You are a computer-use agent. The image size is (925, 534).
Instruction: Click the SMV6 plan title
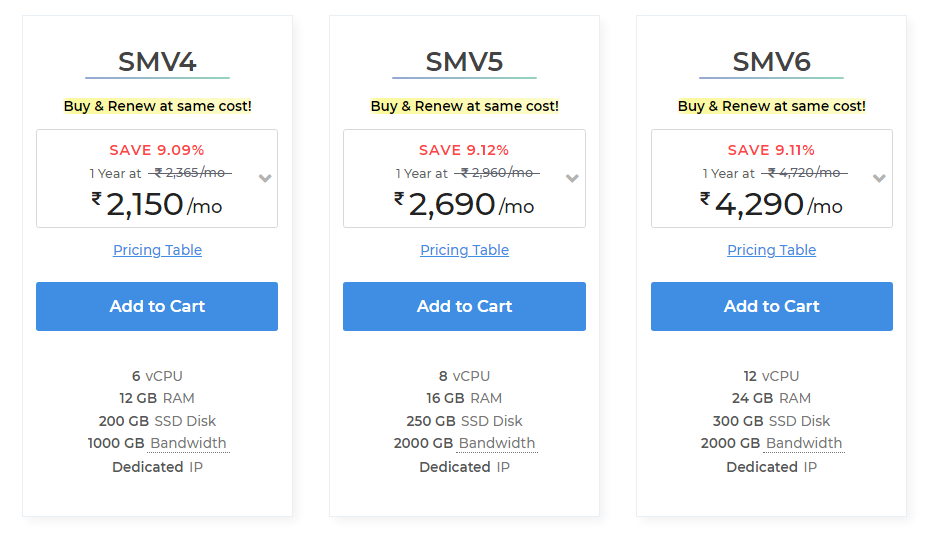tap(771, 62)
